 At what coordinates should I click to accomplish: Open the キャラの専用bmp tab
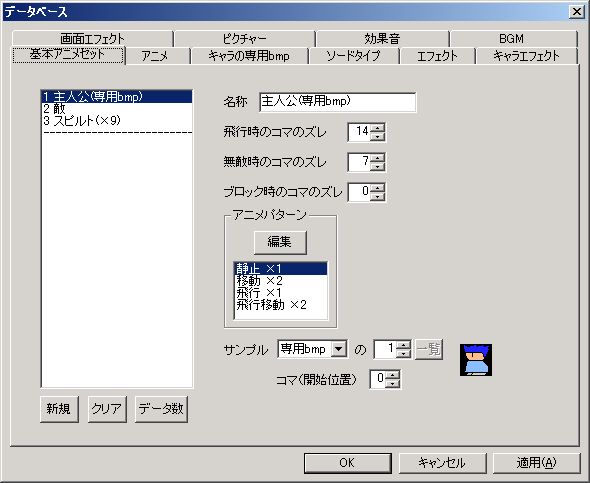249,56
